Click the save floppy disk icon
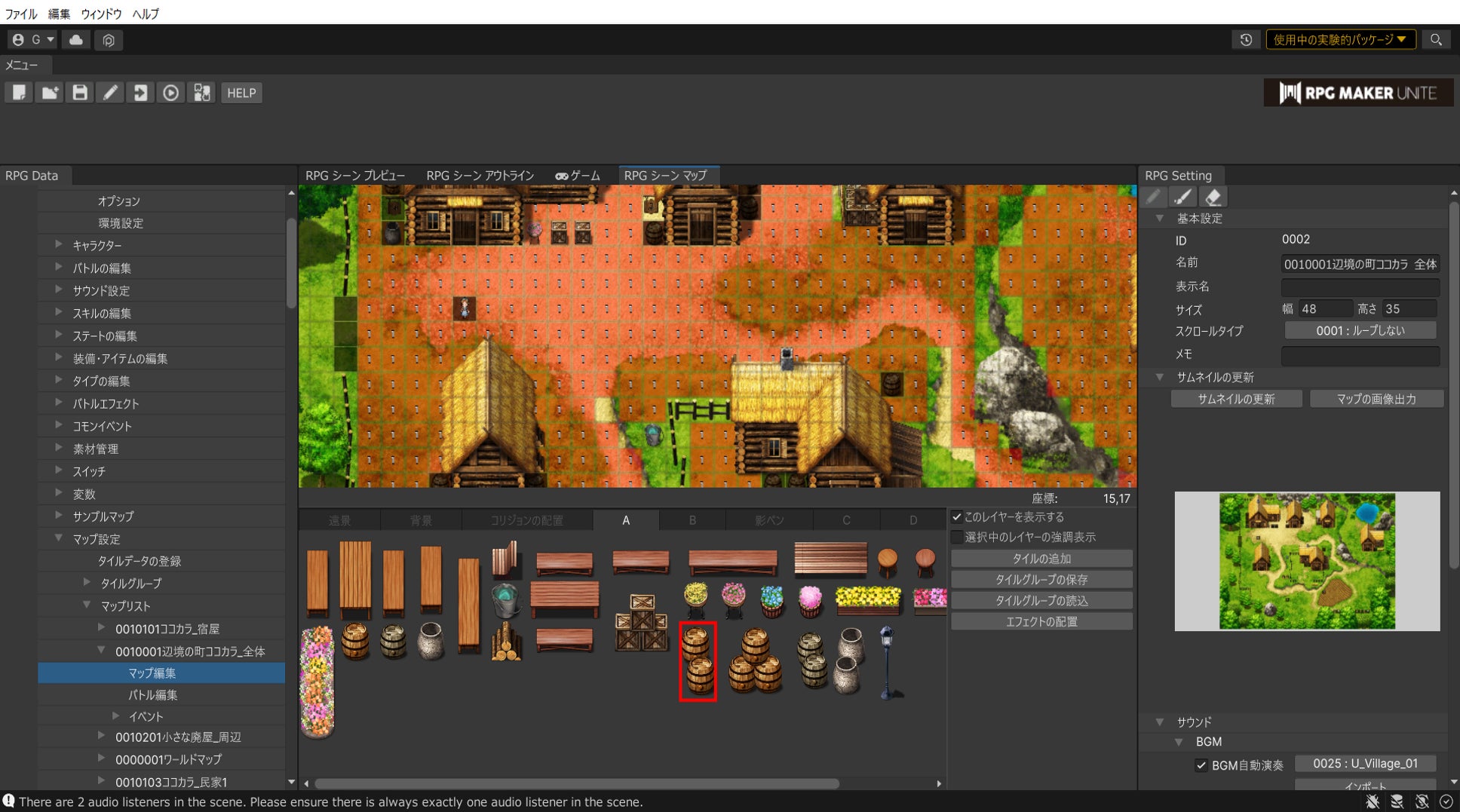1460x812 pixels. 79,93
